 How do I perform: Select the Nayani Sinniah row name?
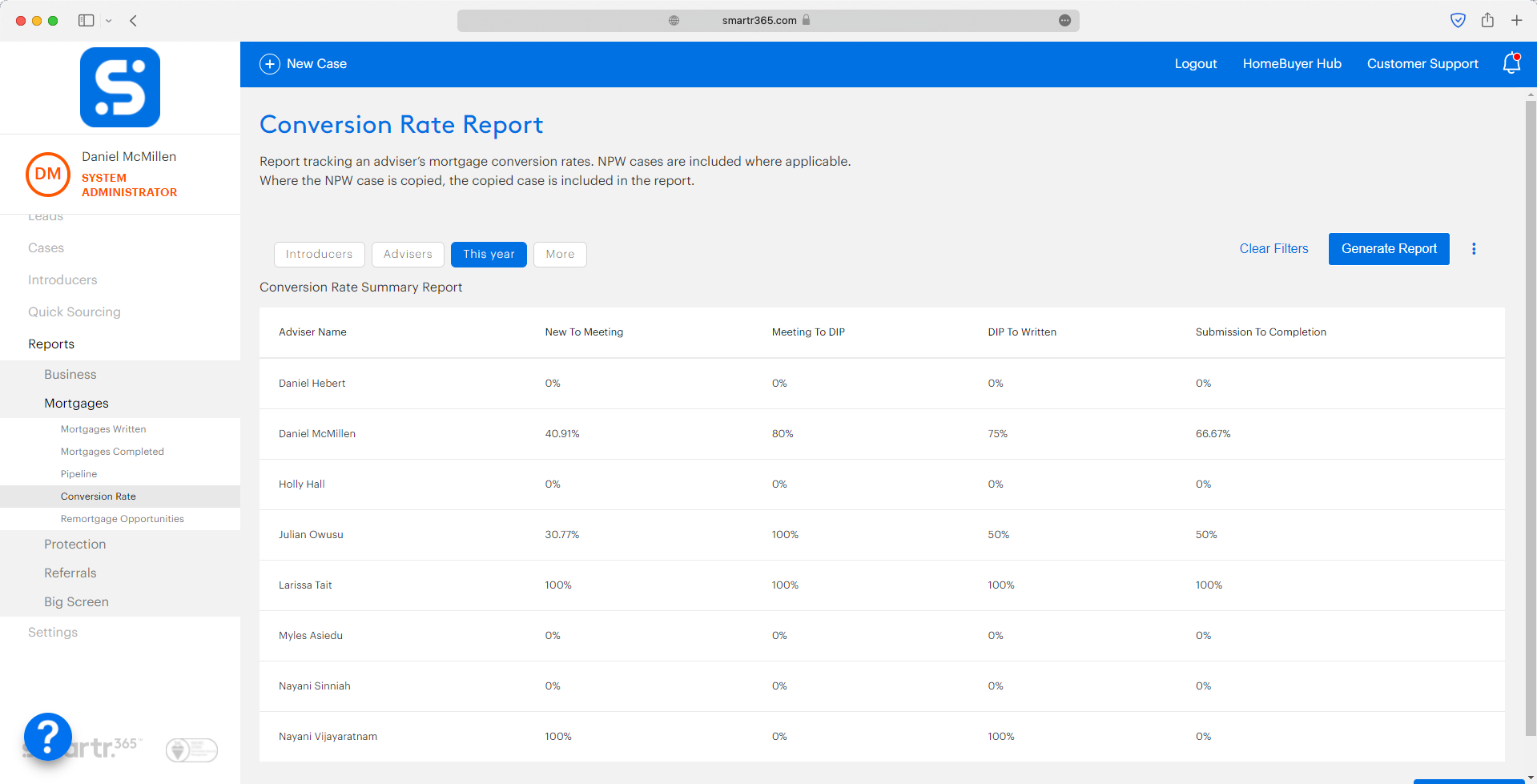(315, 686)
